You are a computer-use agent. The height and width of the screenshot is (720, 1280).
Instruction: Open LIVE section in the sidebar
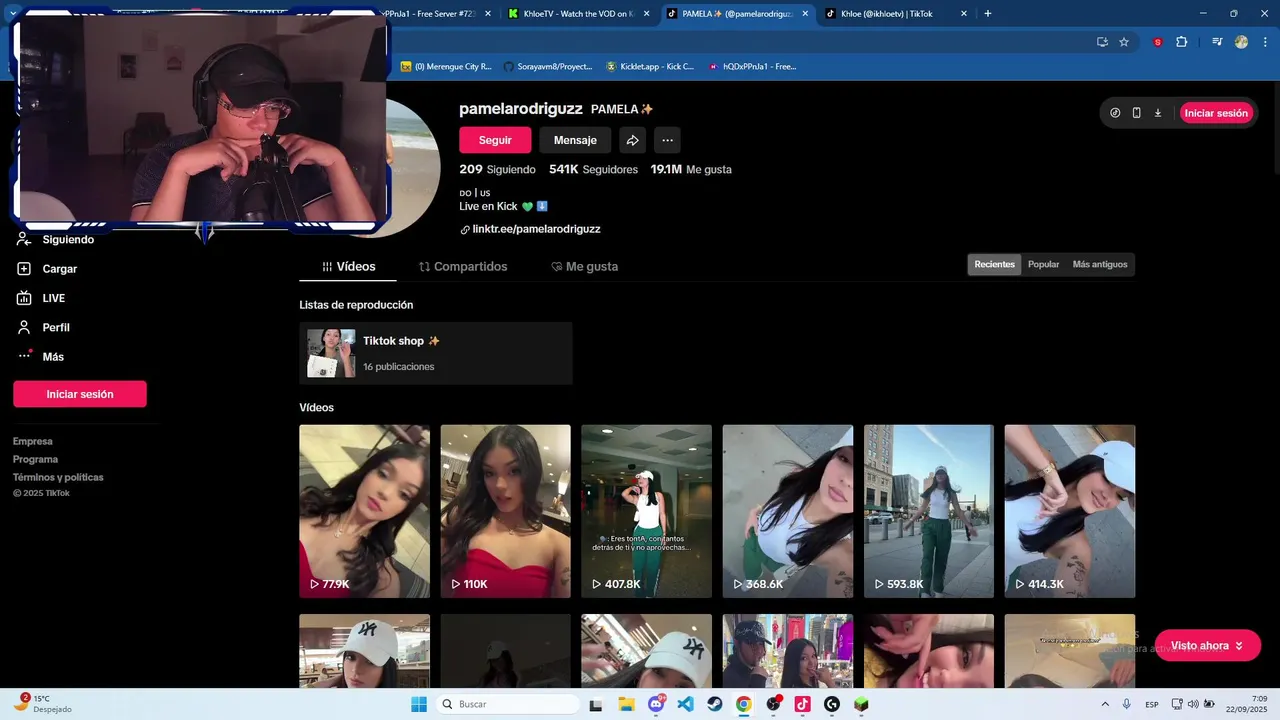42,298
